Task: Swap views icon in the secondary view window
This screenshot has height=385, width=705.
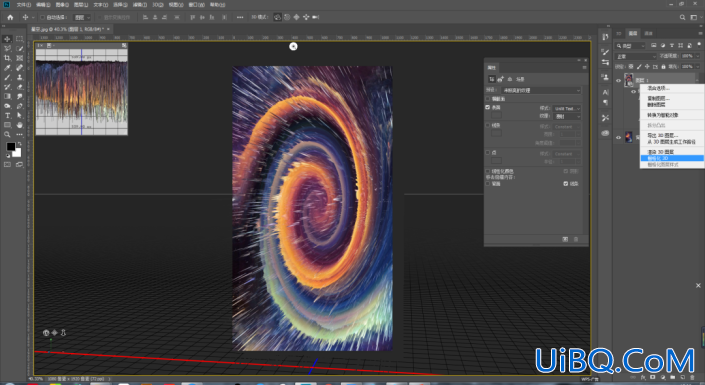Action: click(124, 45)
